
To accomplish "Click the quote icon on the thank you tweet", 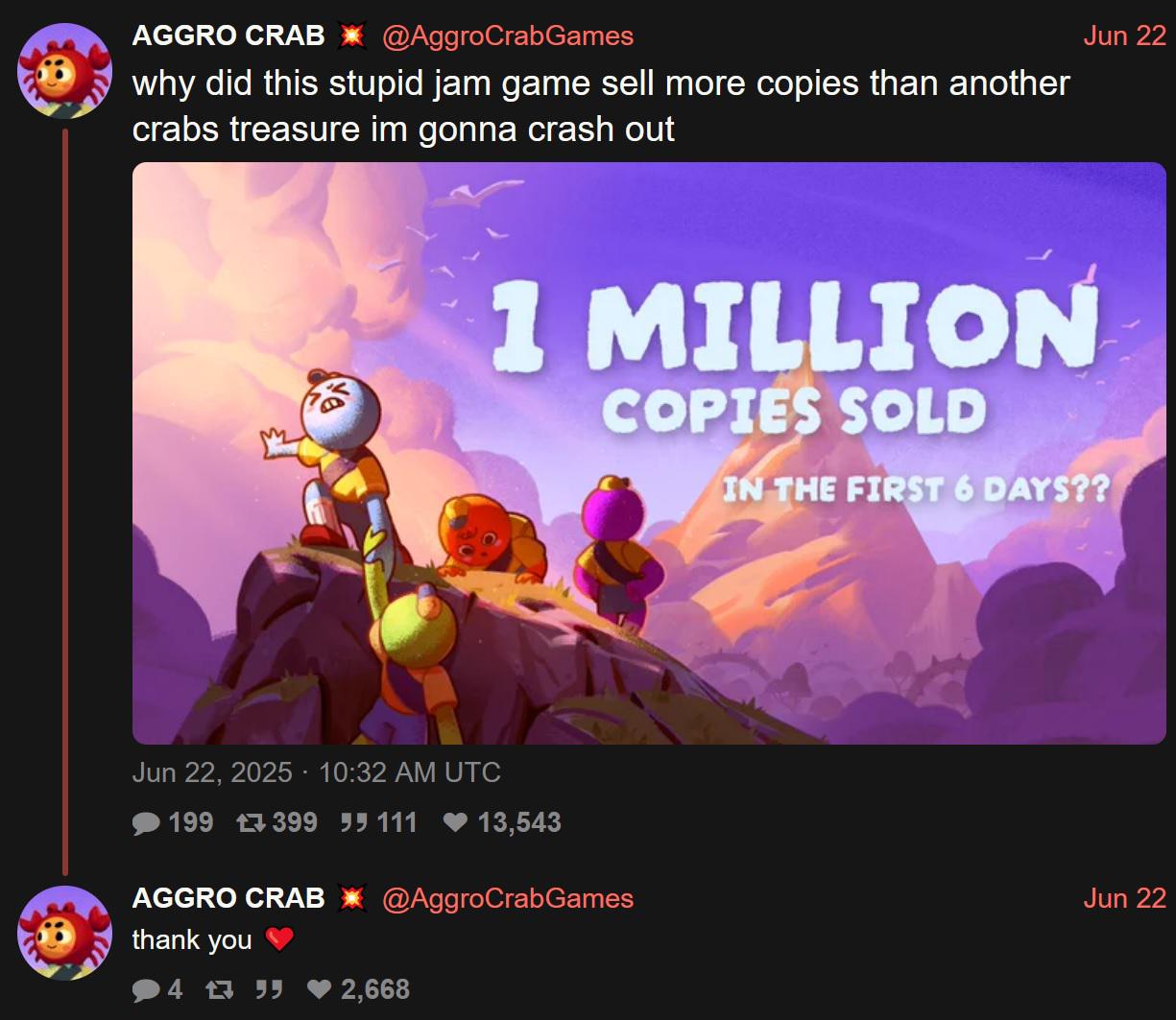I will (x=270, y=989).
